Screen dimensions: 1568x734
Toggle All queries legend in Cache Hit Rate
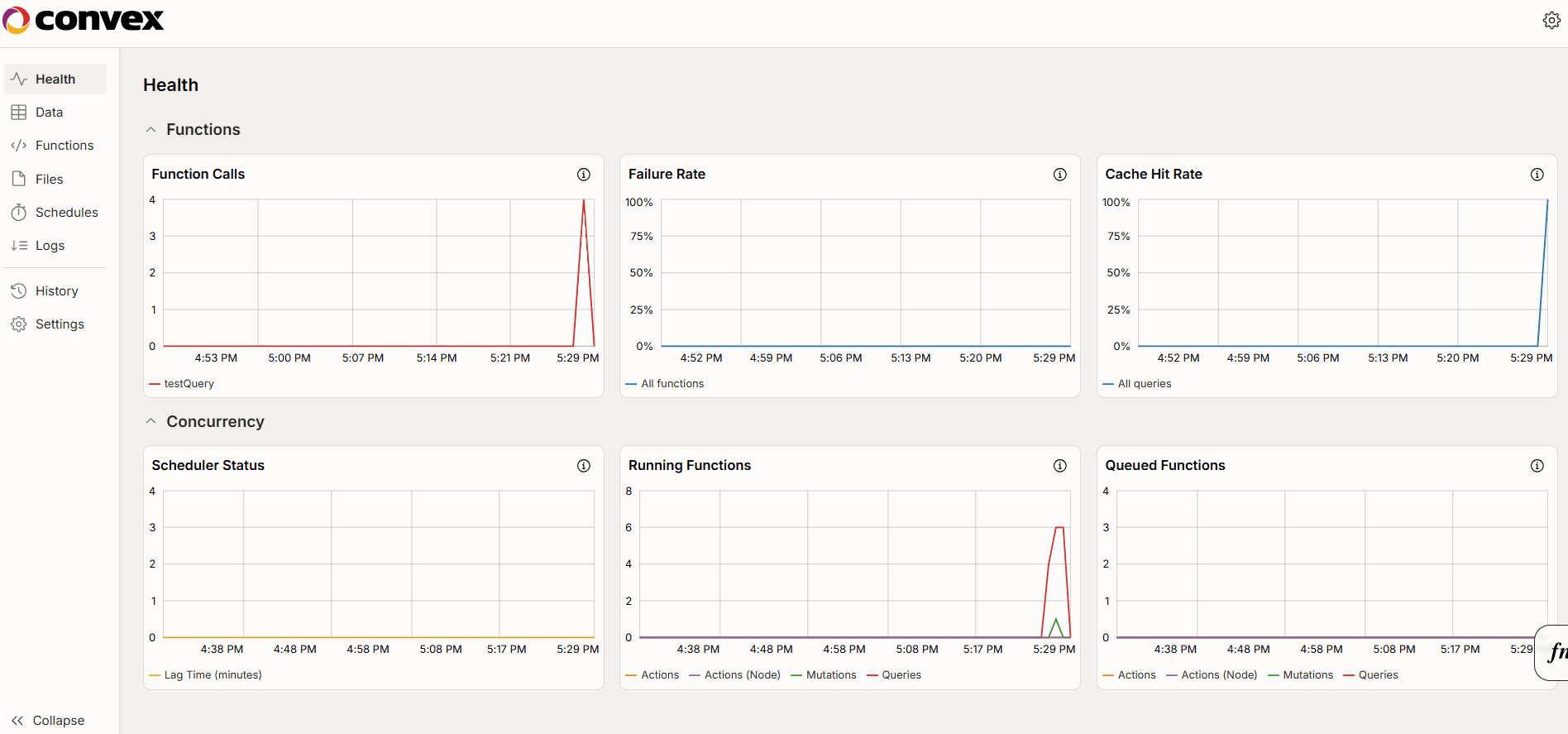1137,384
